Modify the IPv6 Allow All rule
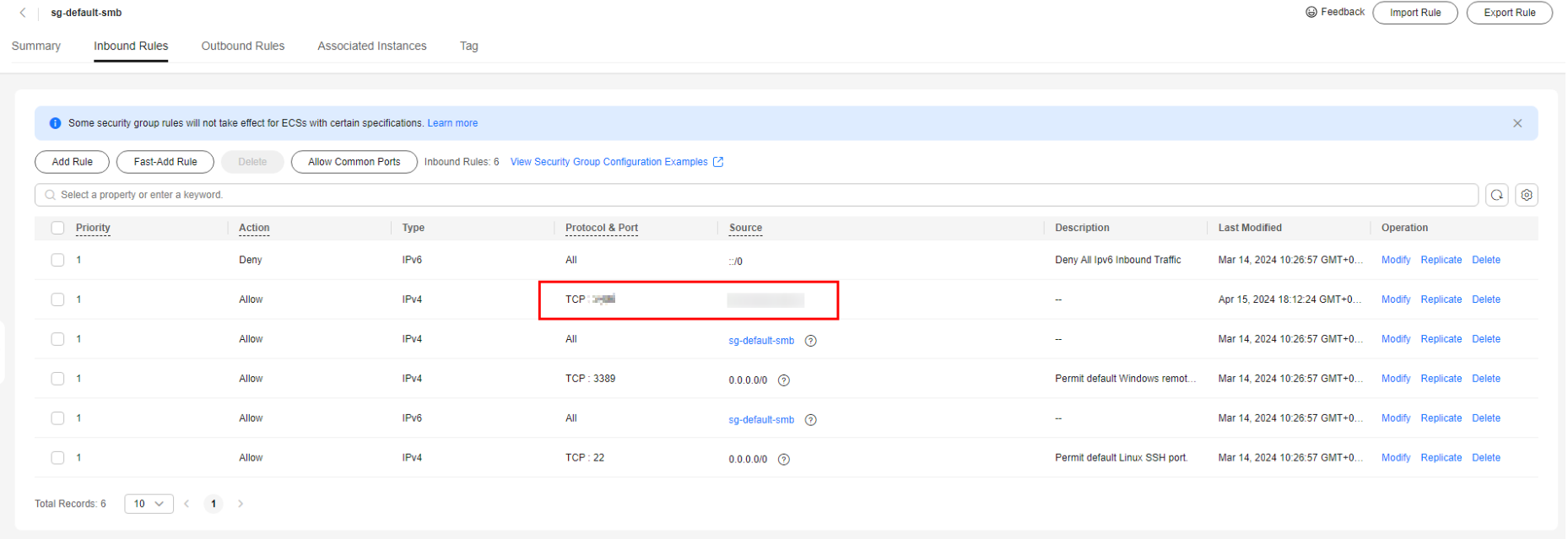The height and width of the screenshot is (539, 1568). [x=1396, y=418]
